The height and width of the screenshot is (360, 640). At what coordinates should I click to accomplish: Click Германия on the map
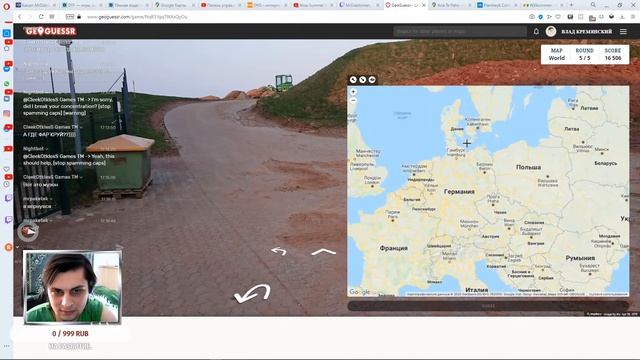pos(459,191)
